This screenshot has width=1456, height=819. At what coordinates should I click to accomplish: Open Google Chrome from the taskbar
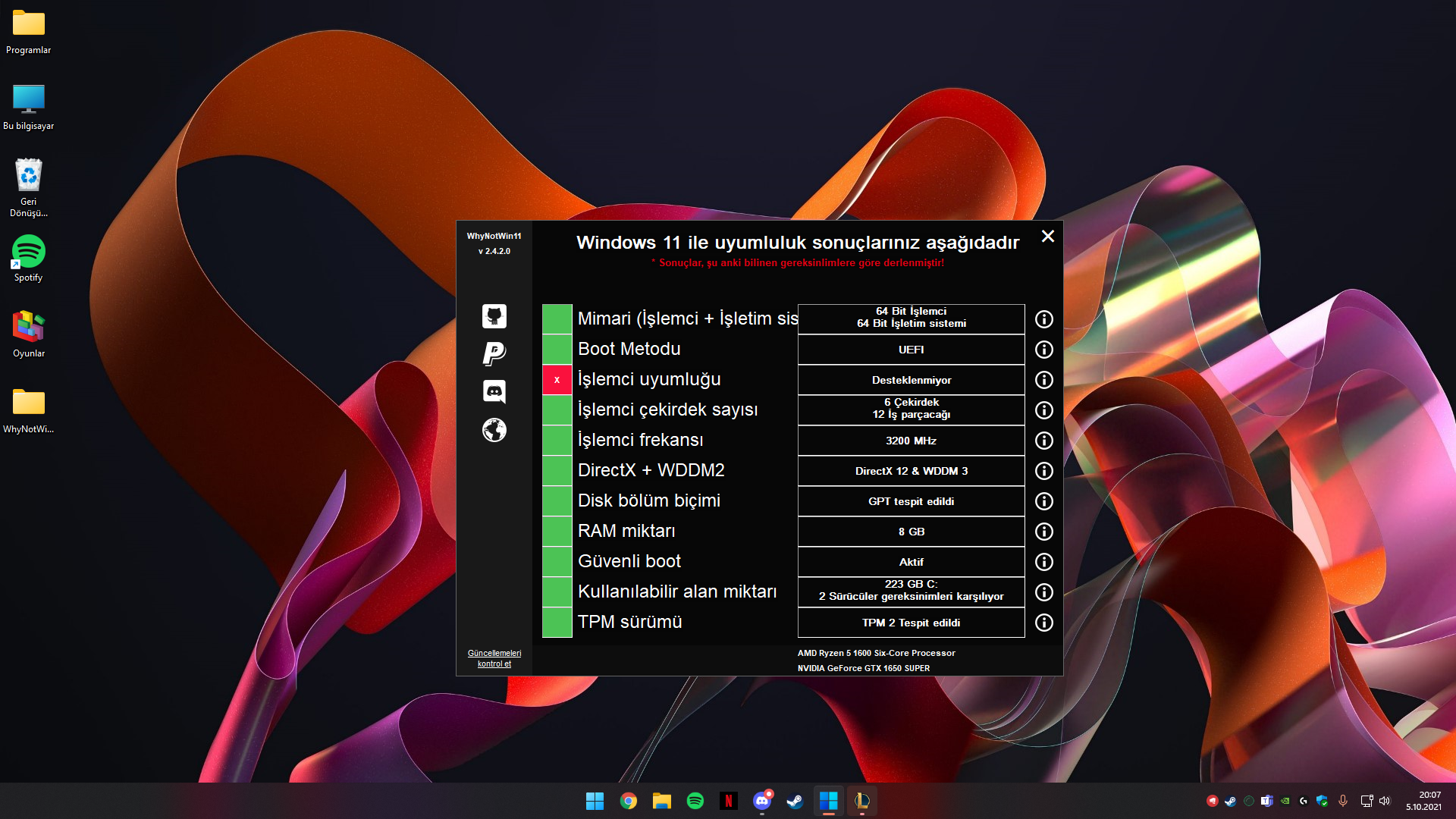(x=629, y=801)
